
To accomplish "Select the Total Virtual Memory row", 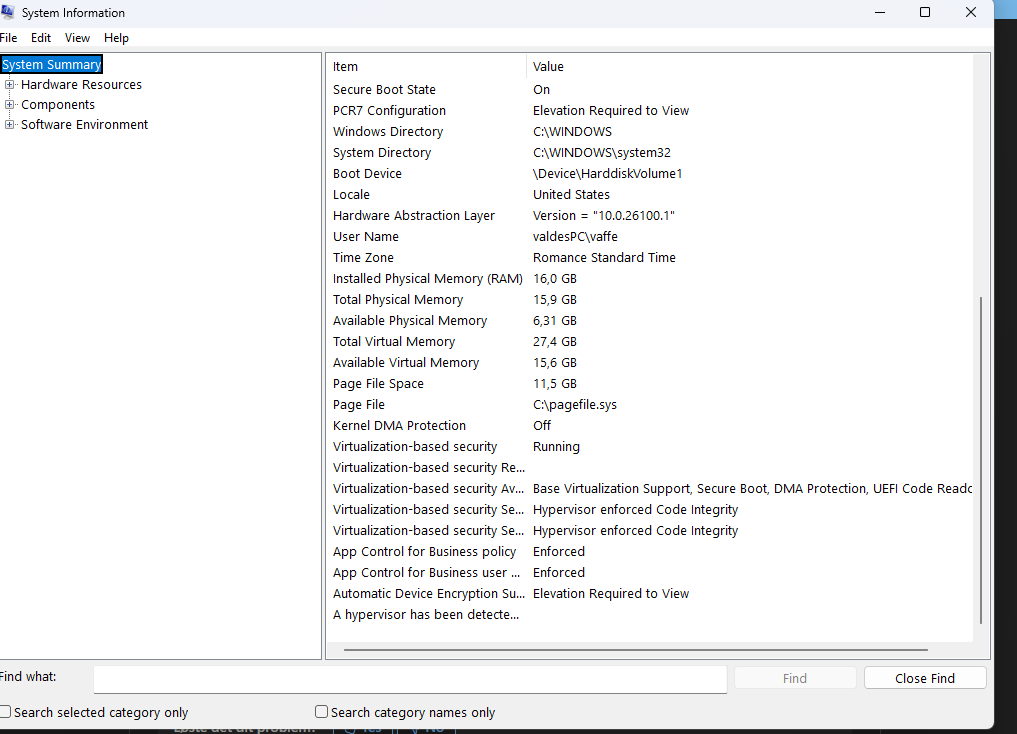I will 651,342.
